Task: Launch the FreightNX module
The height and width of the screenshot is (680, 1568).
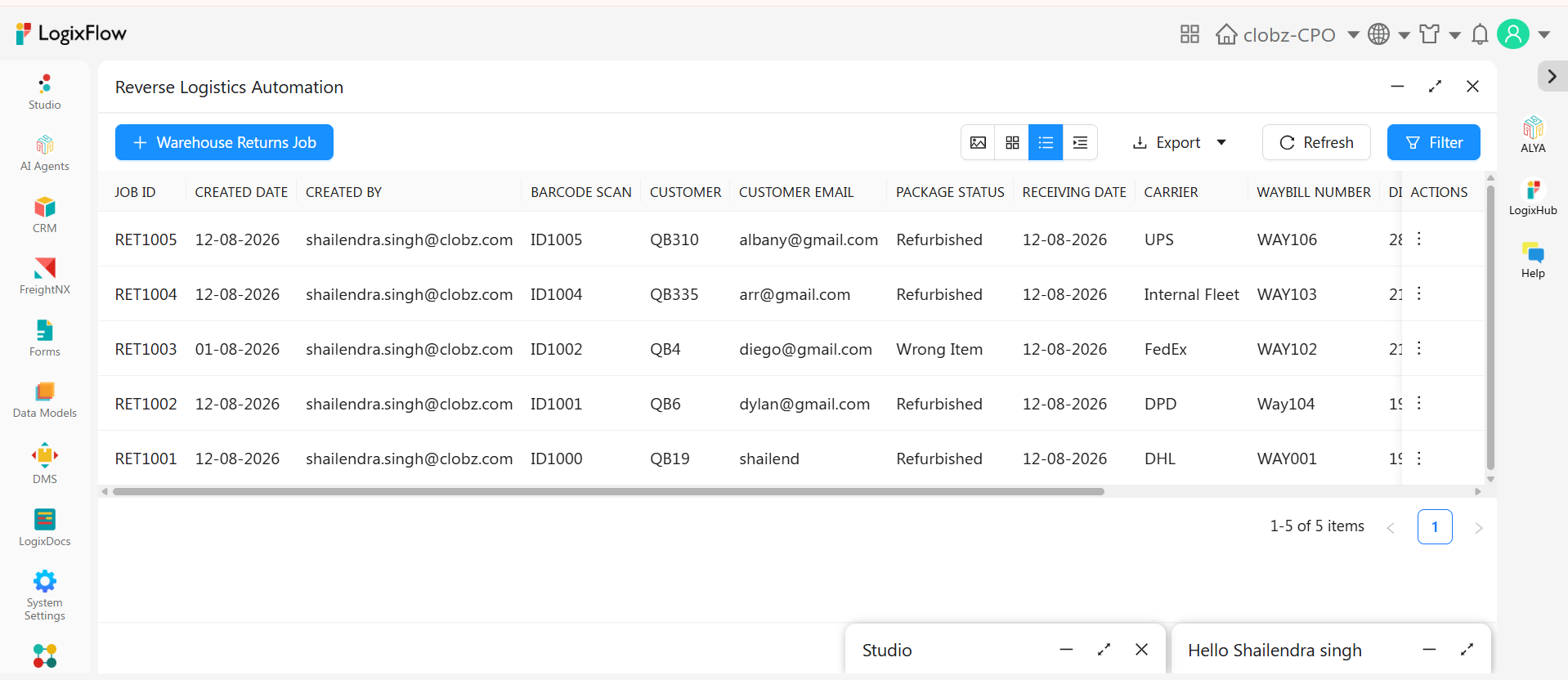Action: [44, 276]
